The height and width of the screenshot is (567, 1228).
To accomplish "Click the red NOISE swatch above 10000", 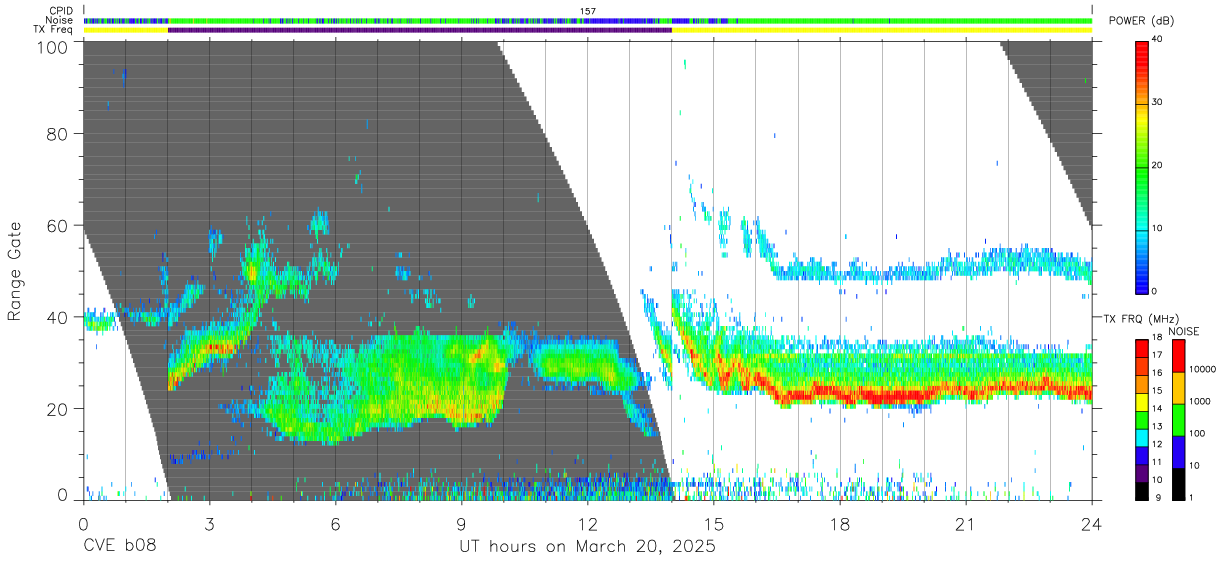I will click(1179, 355).
